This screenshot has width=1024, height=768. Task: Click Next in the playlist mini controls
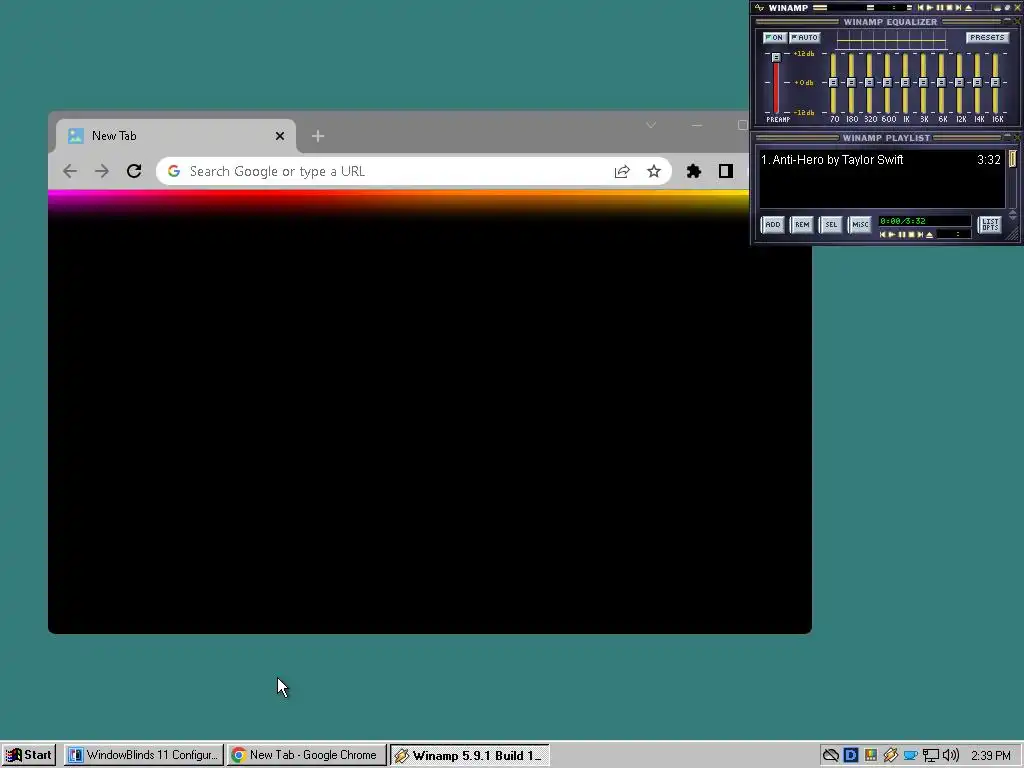pos(920,234)
